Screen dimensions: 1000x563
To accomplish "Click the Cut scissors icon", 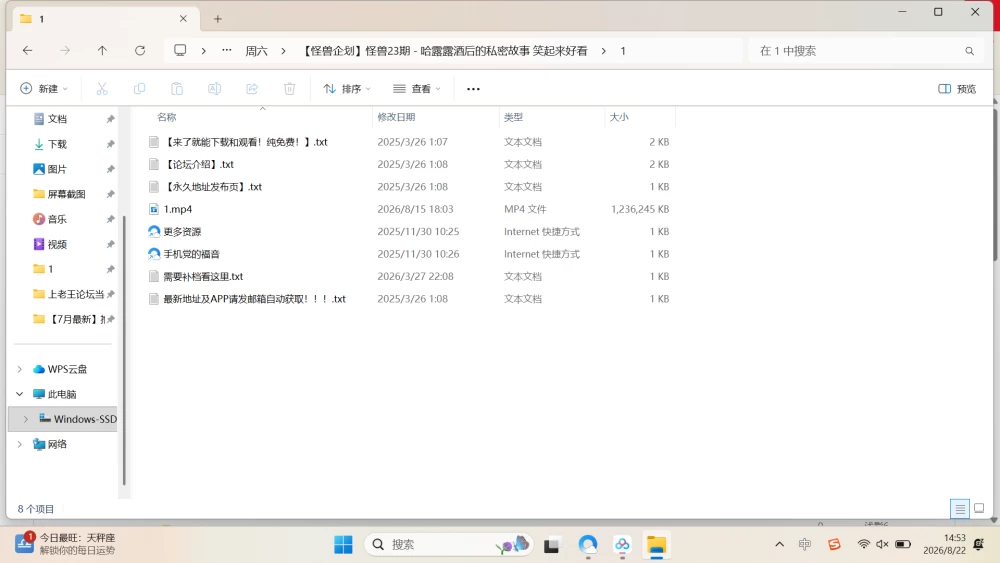I will tap(102, 89).
